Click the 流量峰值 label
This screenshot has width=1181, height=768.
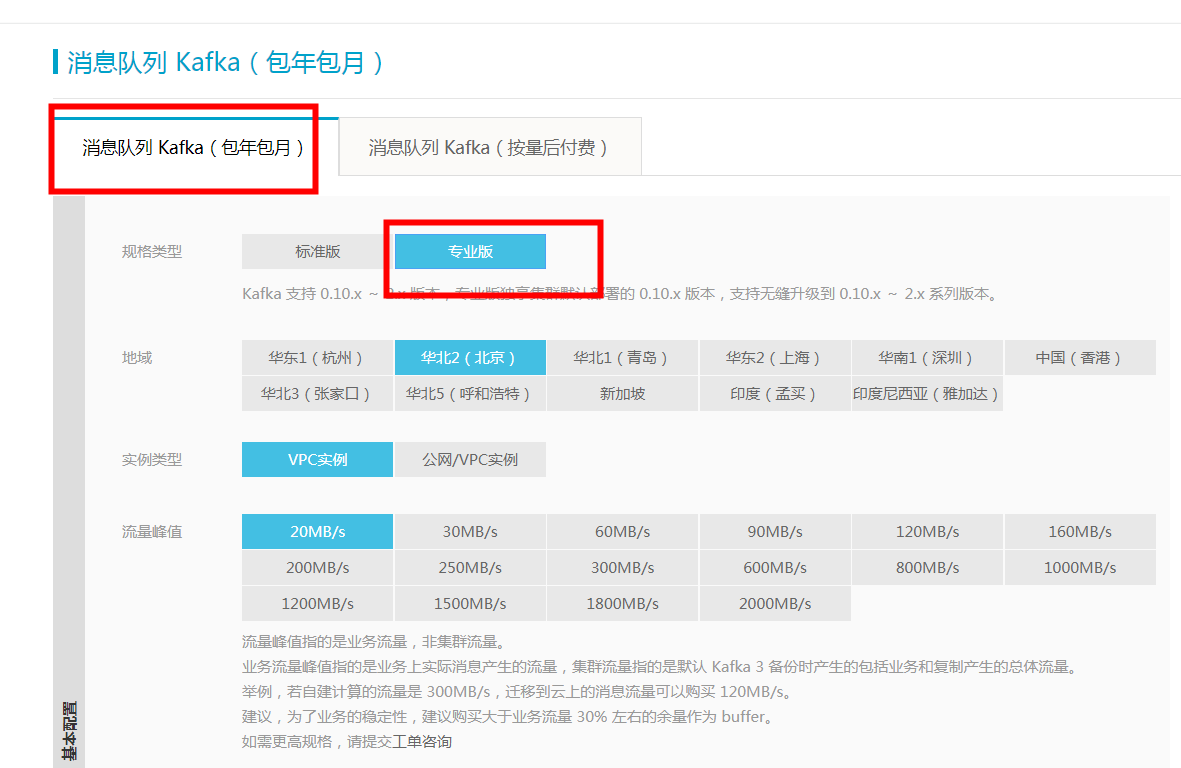coord(152,532)
